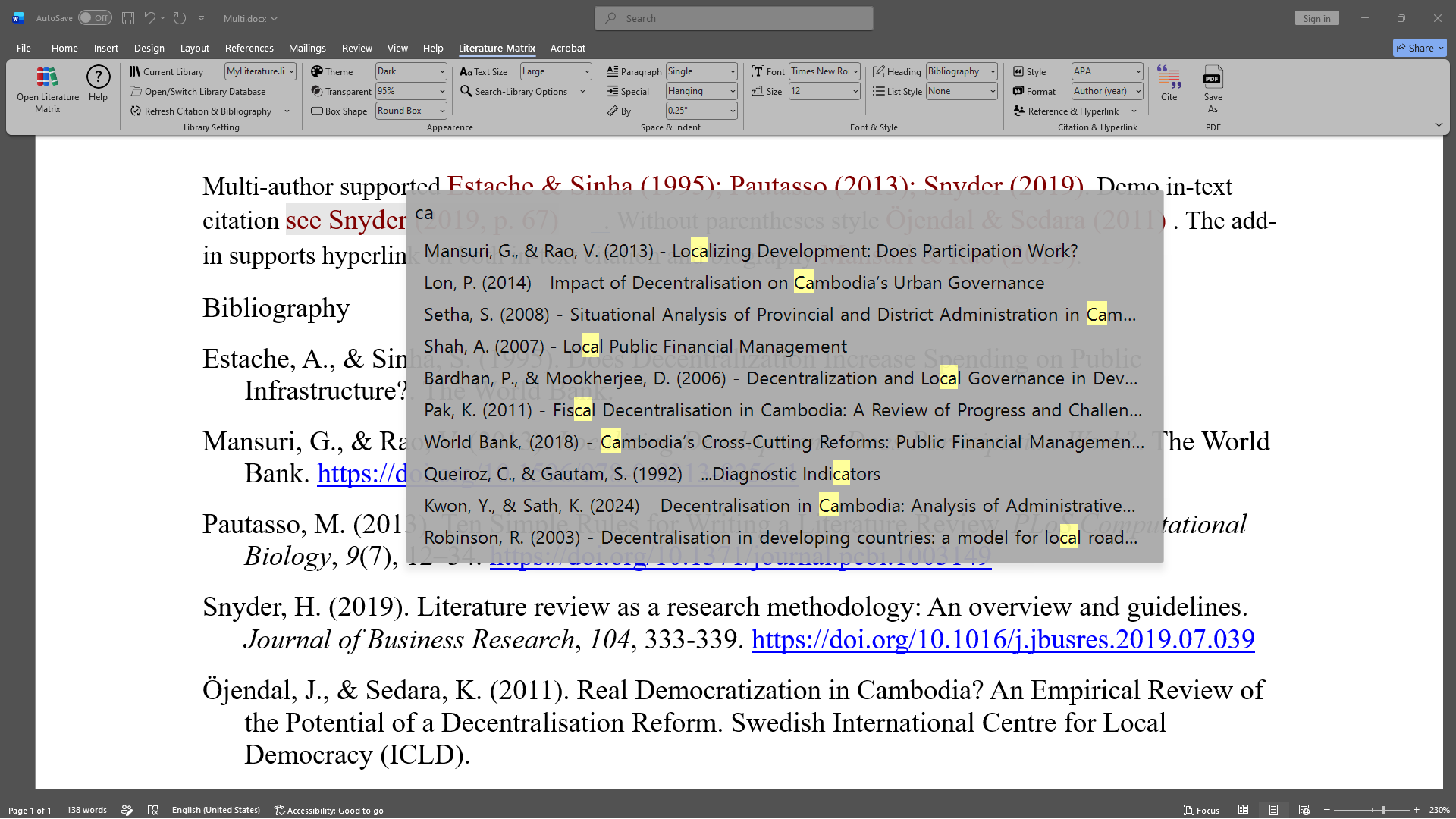Viewport: 1456px width, 819px height.
Task: Click the Box Shape icon
Action: (317, 111)
